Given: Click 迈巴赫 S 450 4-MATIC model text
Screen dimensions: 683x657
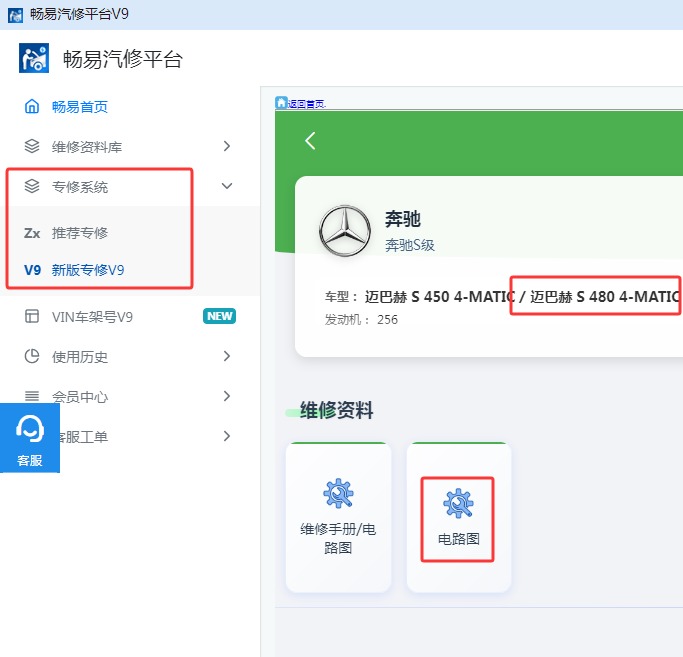Looking at the screenshot, I should tap(440, 297).
